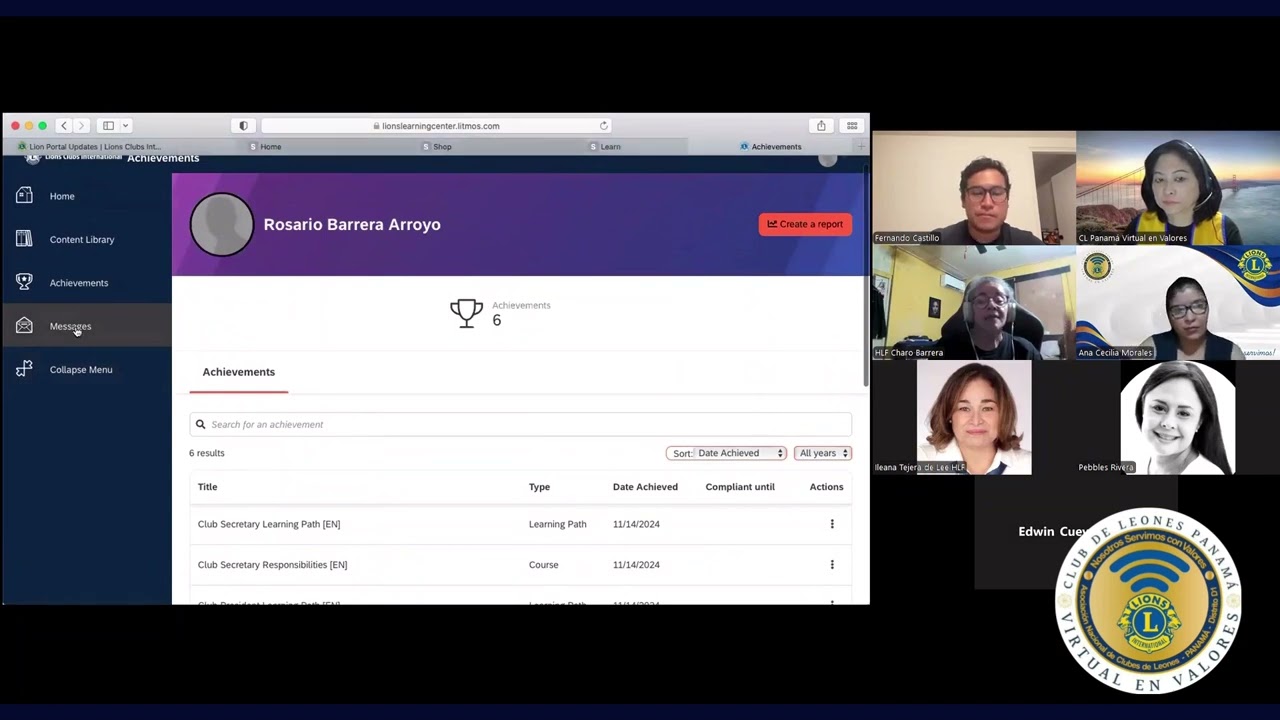The image size is (1280, 720).
Task: Open the Content Library sidebar icon
Action: [24, 239]
